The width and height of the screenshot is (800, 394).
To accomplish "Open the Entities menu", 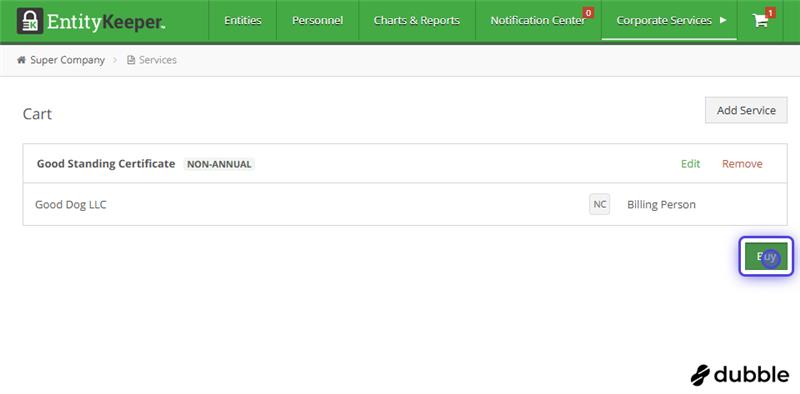I will point(243,20).
